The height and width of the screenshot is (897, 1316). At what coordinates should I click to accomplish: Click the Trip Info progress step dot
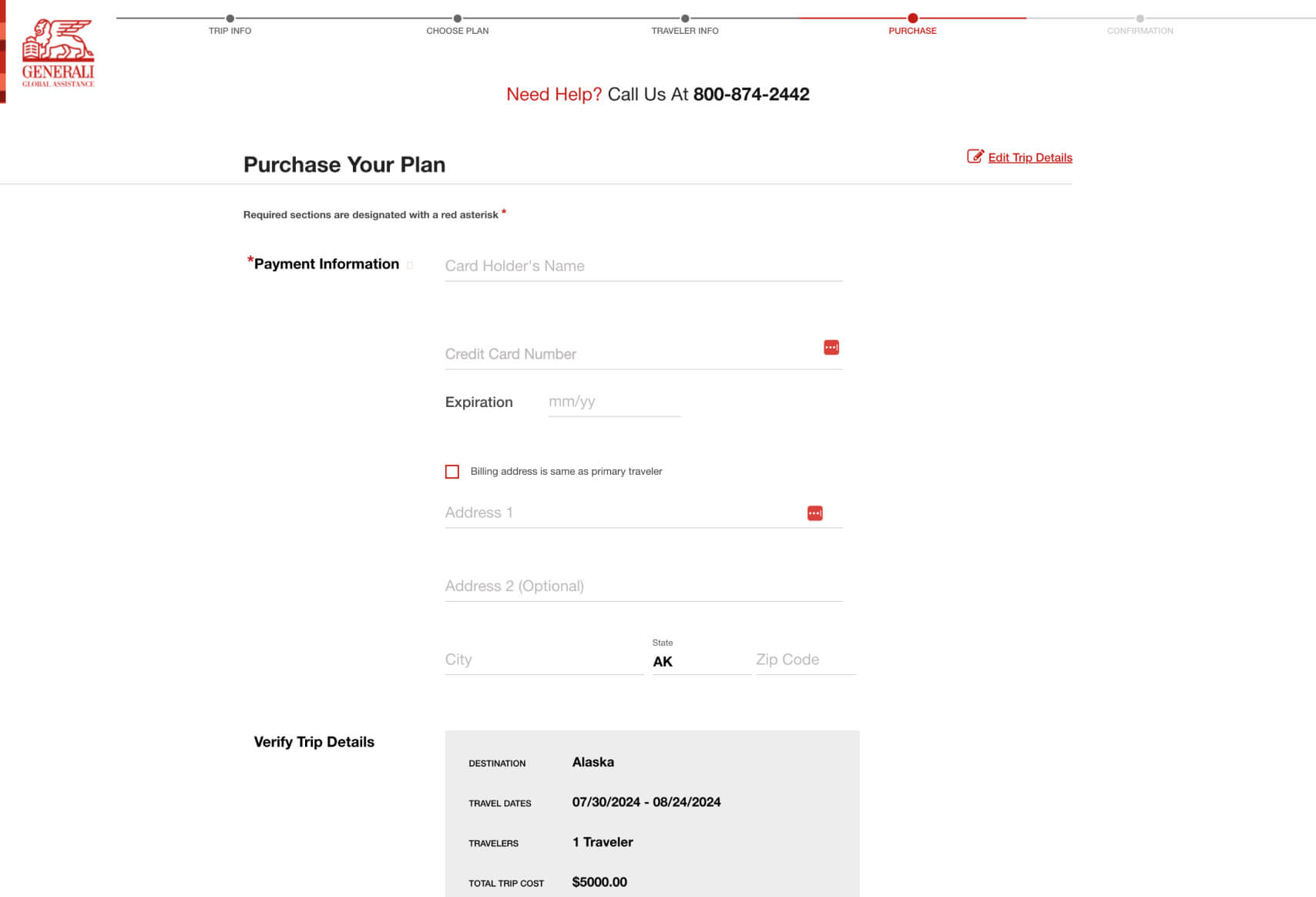tap(230, 18)
